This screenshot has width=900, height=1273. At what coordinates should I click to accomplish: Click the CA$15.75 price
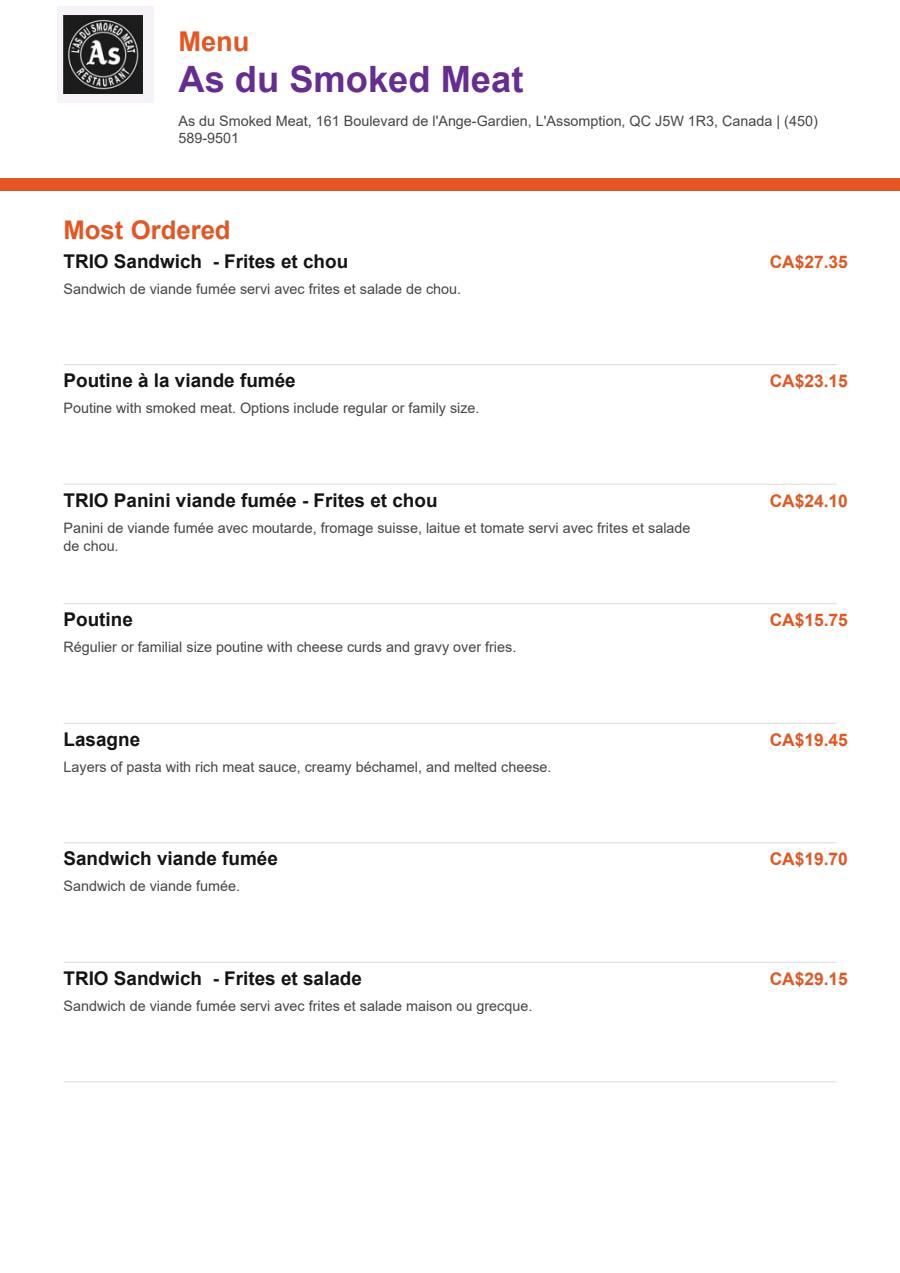[808, 620]
